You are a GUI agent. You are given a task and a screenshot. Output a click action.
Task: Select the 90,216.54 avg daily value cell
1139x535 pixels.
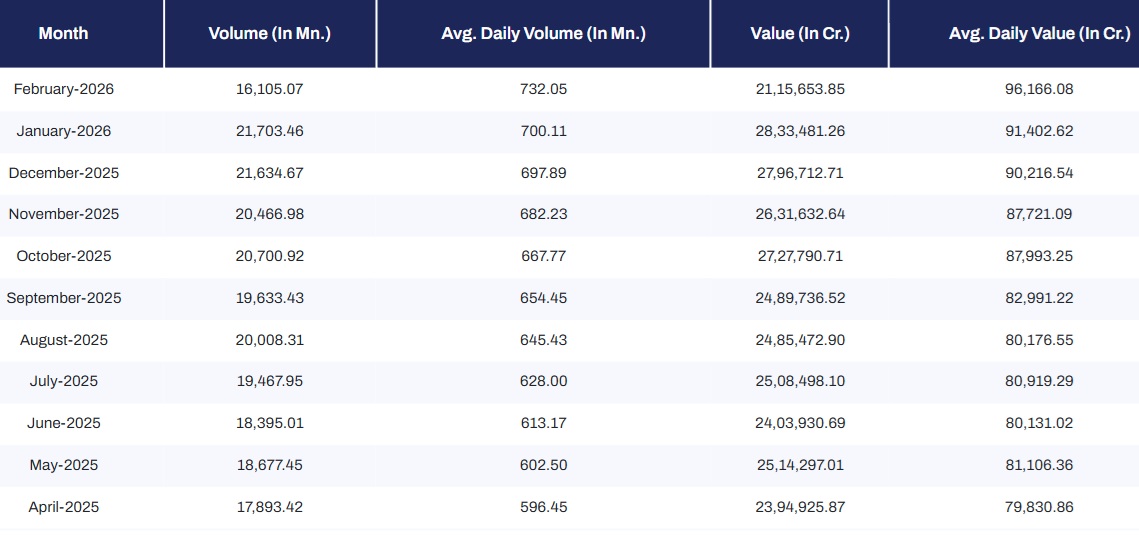click(x=1039, y=173)
